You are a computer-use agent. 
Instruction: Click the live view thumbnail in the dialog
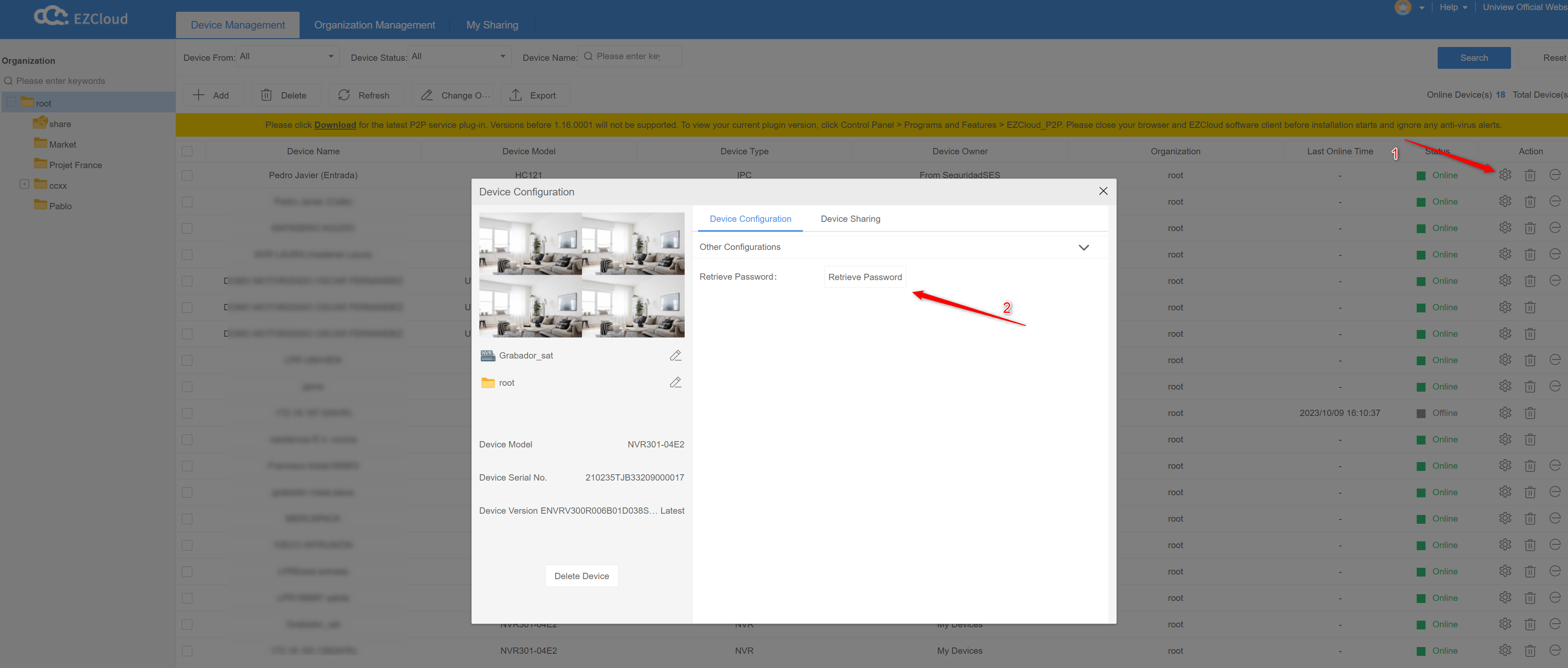(581, 274)
